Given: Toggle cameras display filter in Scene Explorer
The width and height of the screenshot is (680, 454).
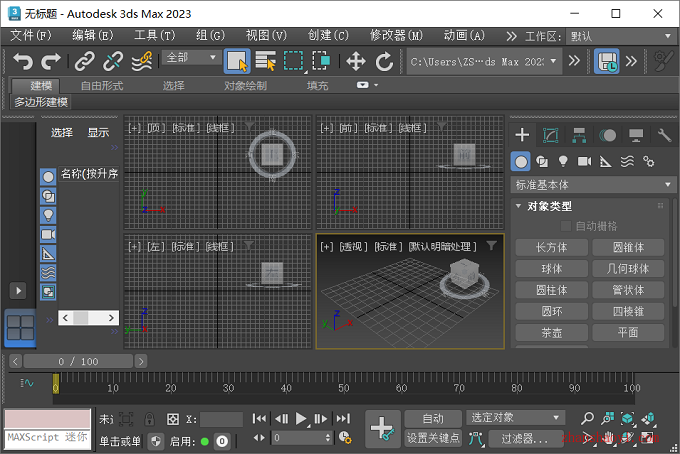Looking at the screenshot, I should 48,235.
